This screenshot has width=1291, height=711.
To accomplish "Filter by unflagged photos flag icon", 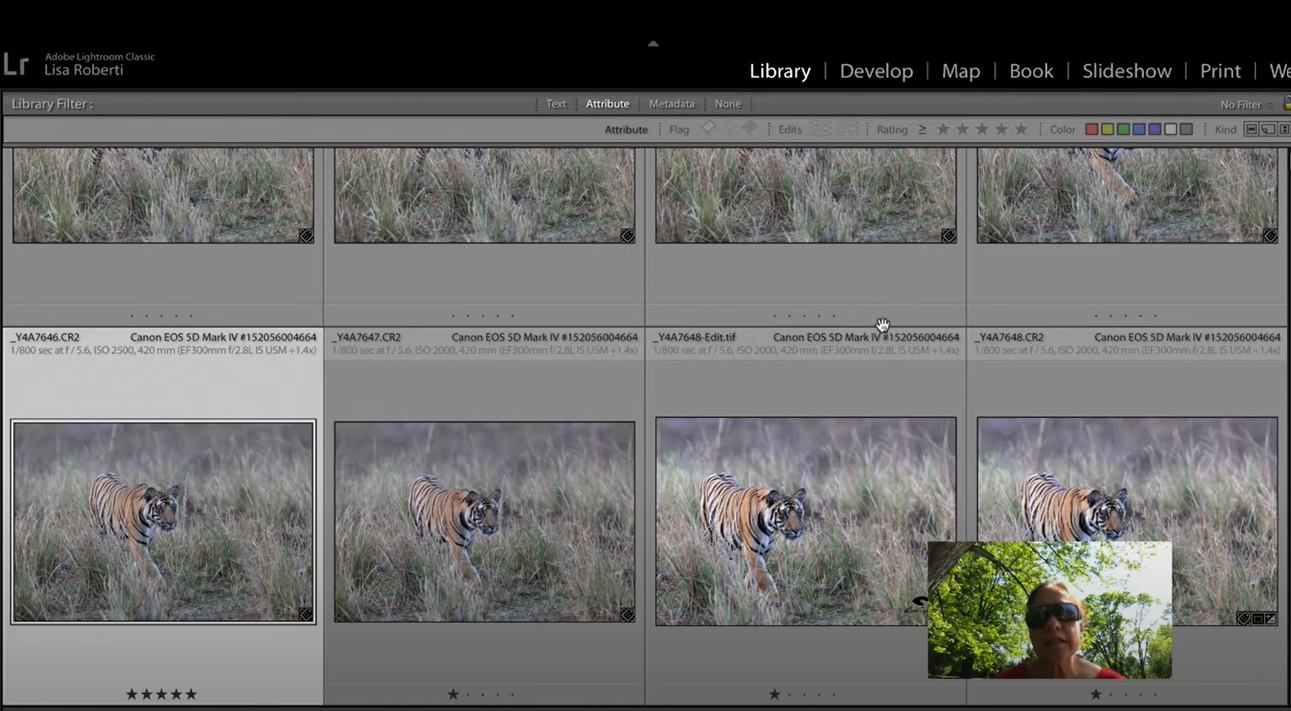I will (729, 129).
